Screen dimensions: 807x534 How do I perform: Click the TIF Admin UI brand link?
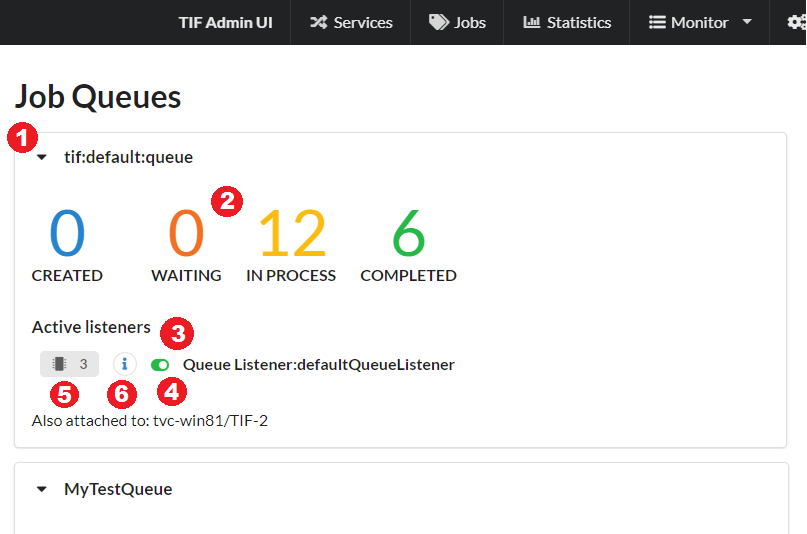pyautogui.click(x=225, y=22)
